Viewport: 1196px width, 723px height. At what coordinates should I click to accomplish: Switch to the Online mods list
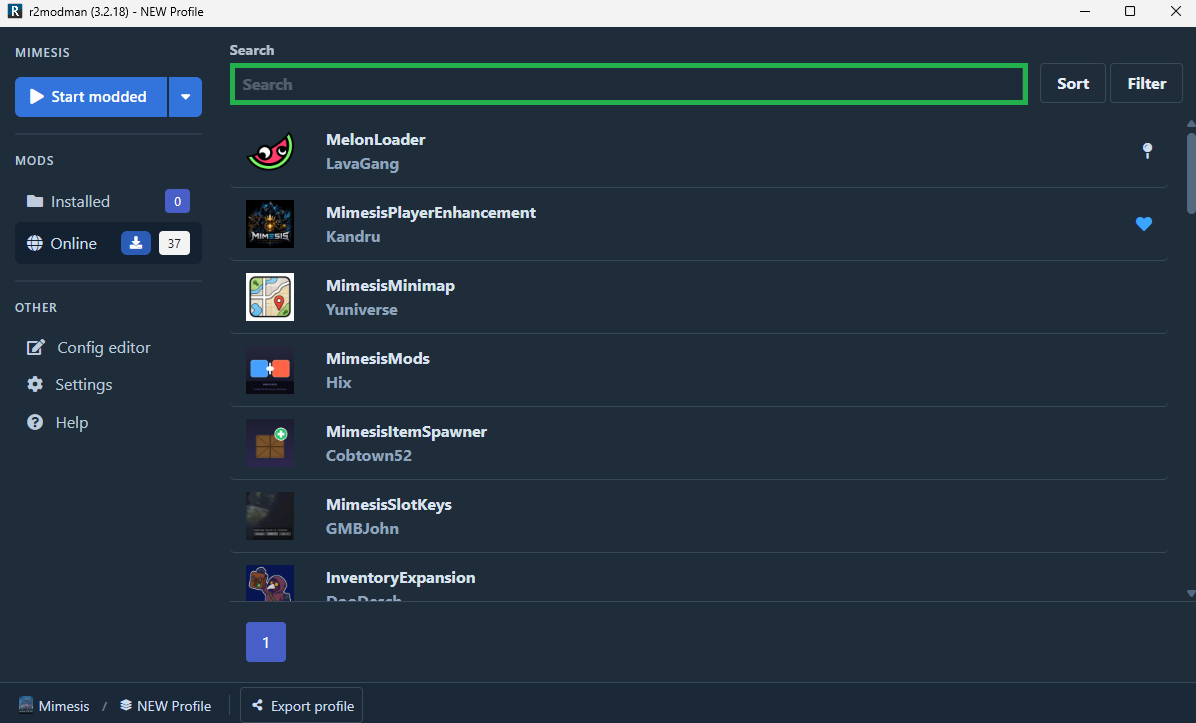tap(108, 243)
